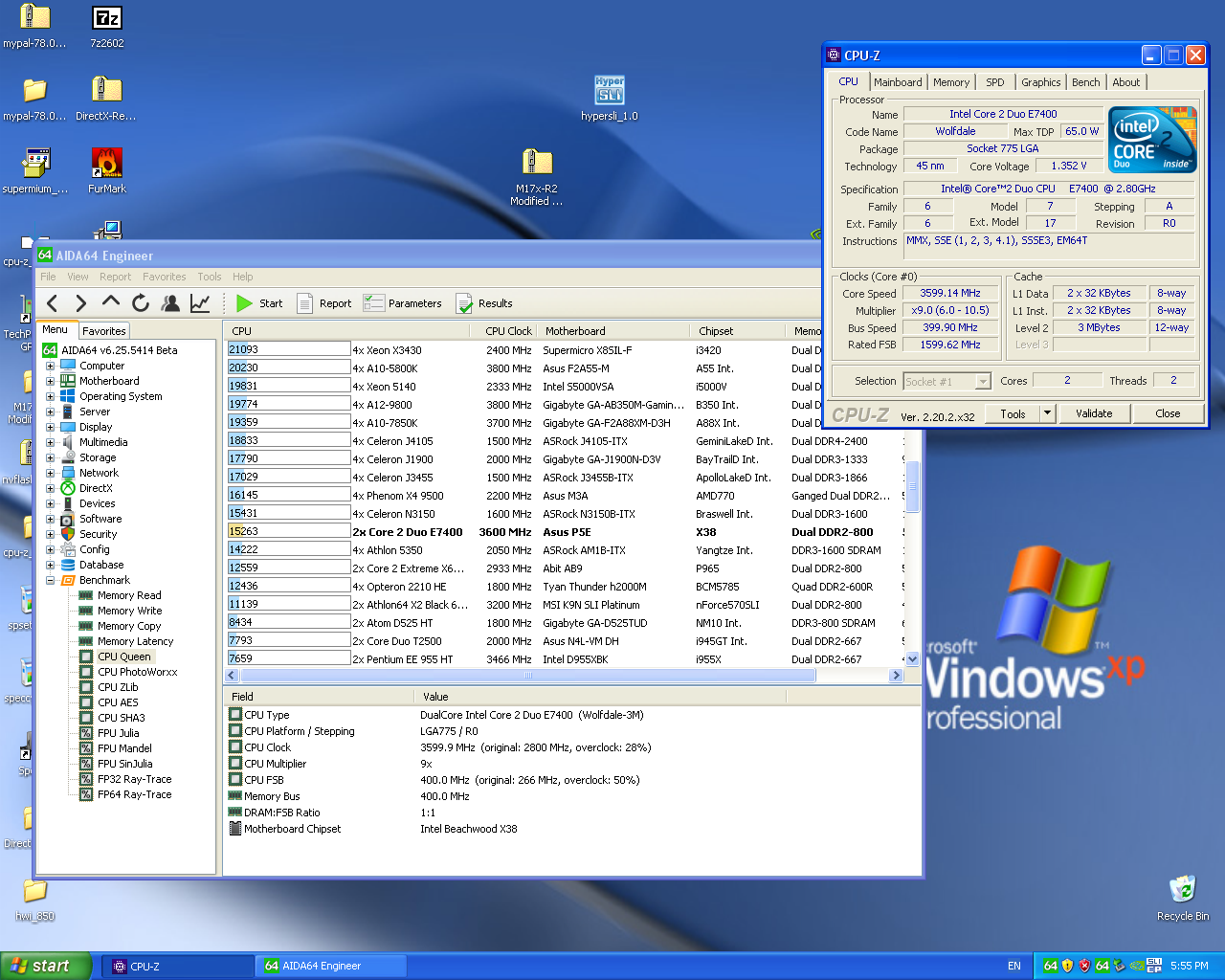
Task: Click the user silhouette icon in AIDA64's toolbar
Action: tap(170, 303)
